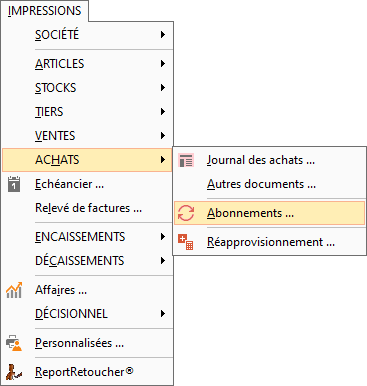Expand the STOCKS submenu arrow
367x386 pixels.
[x=163, y=88]
